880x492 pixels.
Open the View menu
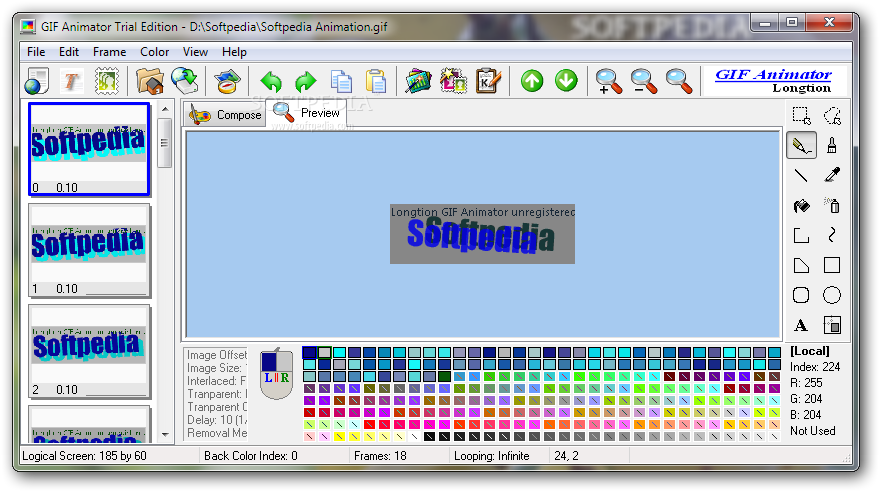pos(195,52)
